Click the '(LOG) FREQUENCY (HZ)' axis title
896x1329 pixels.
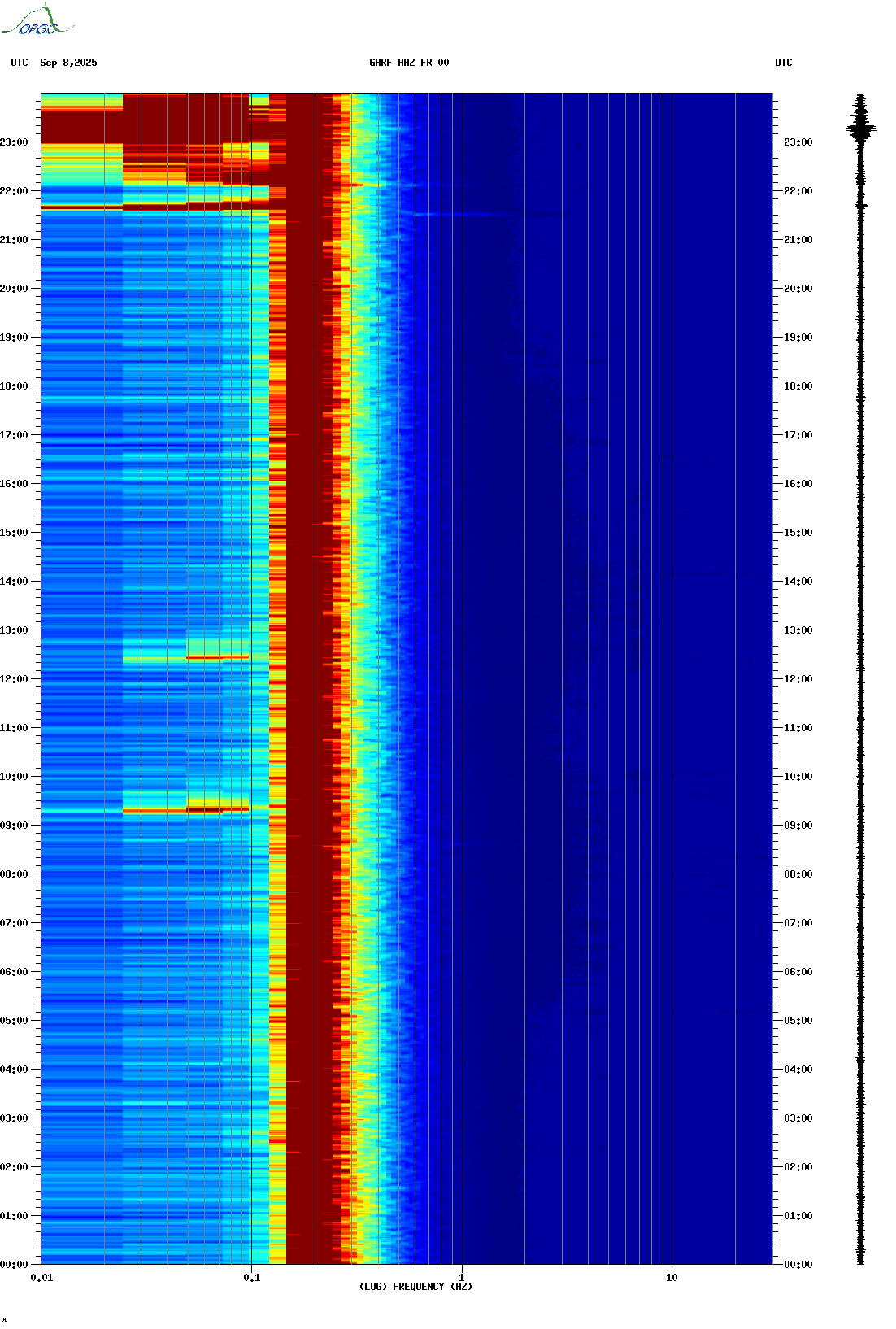(415, 1287)
